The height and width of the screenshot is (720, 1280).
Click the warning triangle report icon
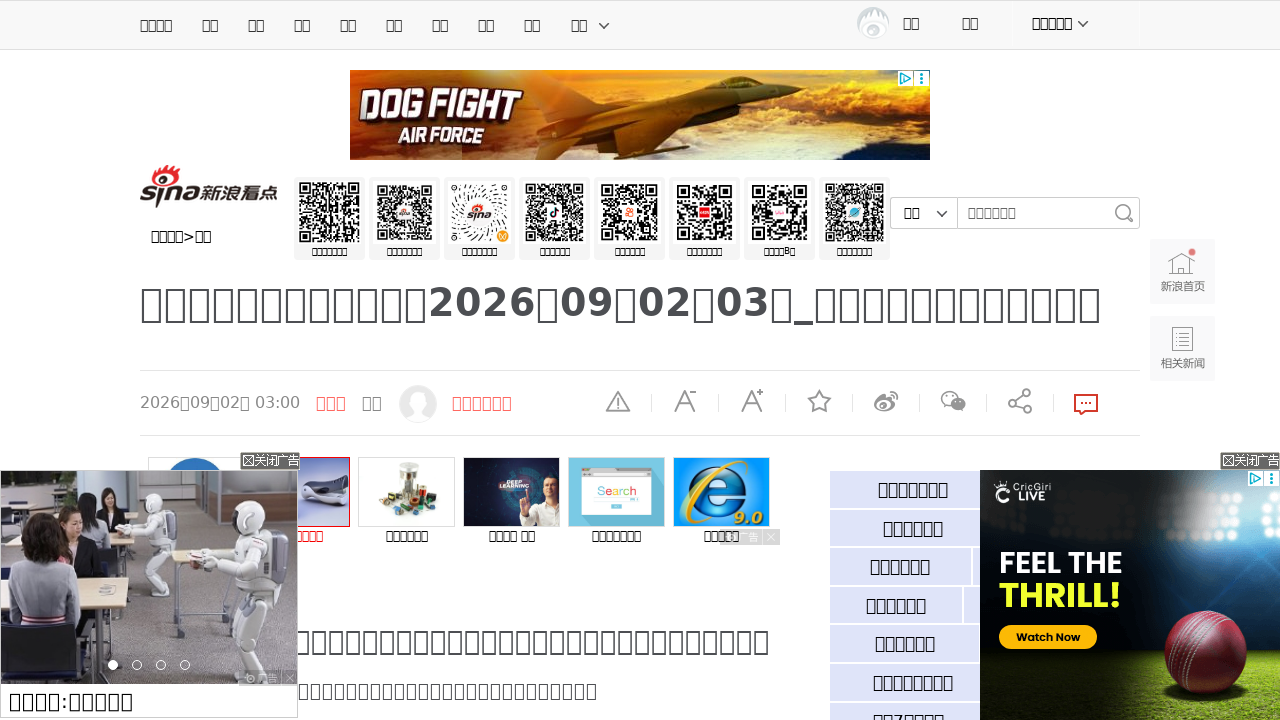click(618, 402)
